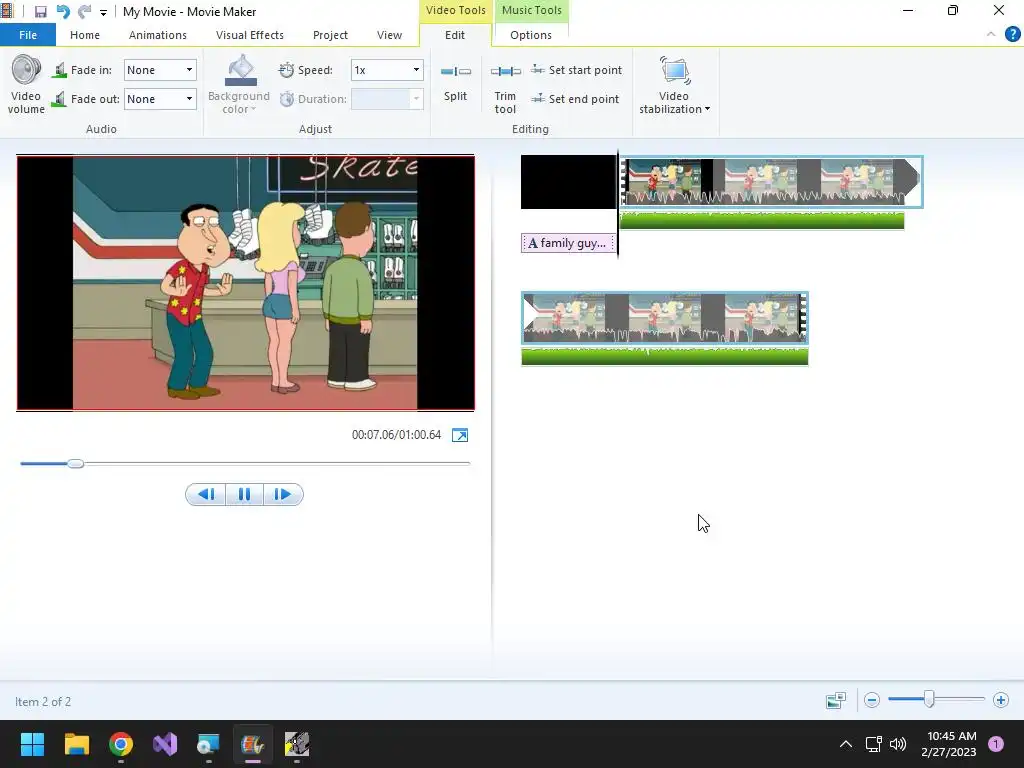Viewport: 1024px width, 768px height.
Task: Zoom out the timeline with minus button
Action: 872,700
